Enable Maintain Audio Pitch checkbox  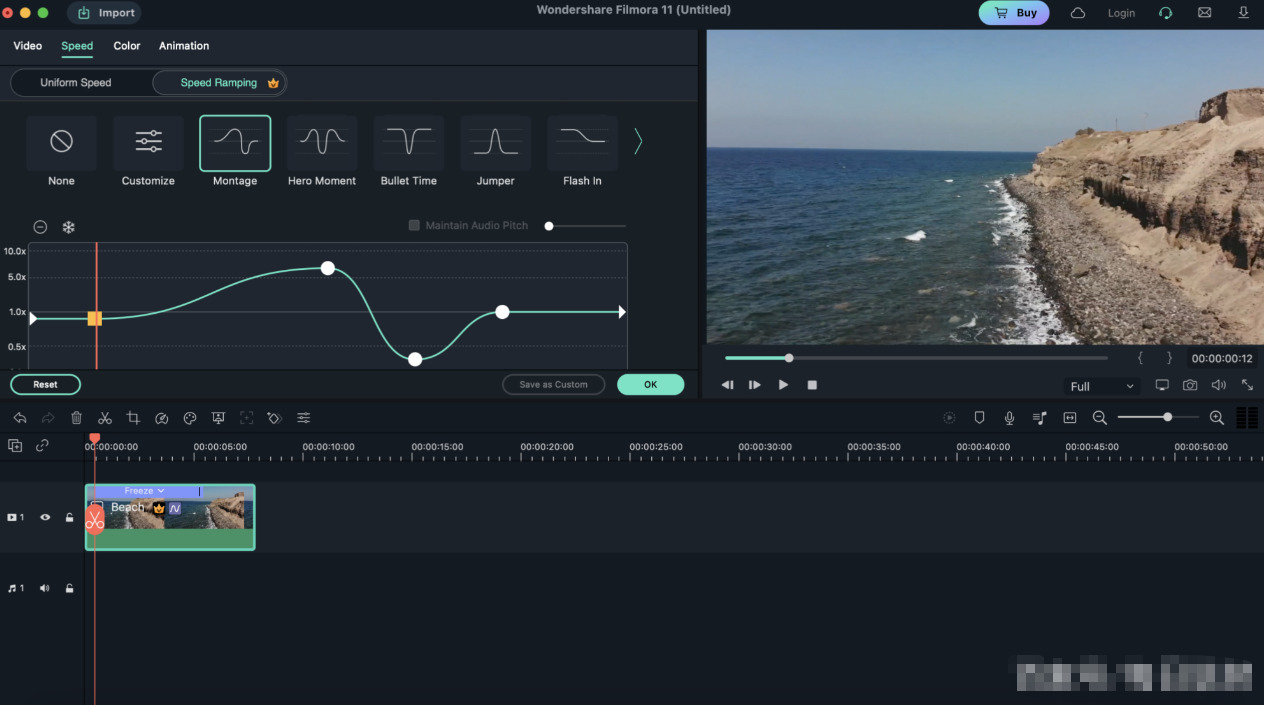point(414,226)
